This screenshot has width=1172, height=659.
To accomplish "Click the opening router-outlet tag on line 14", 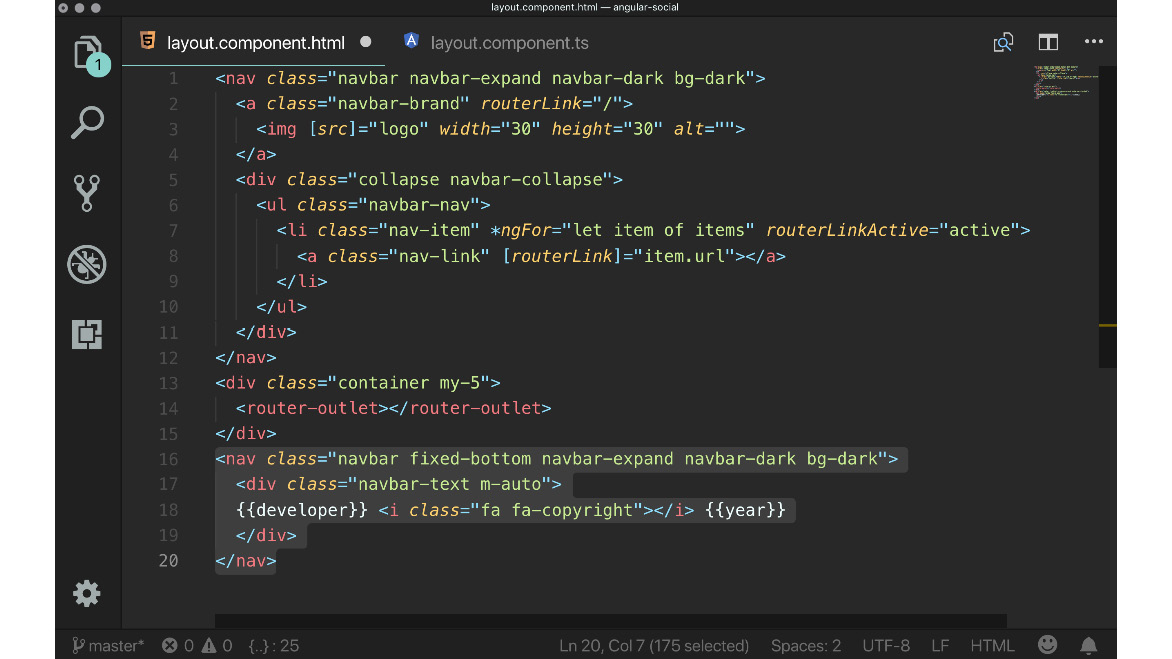I will tap(312, 409).
